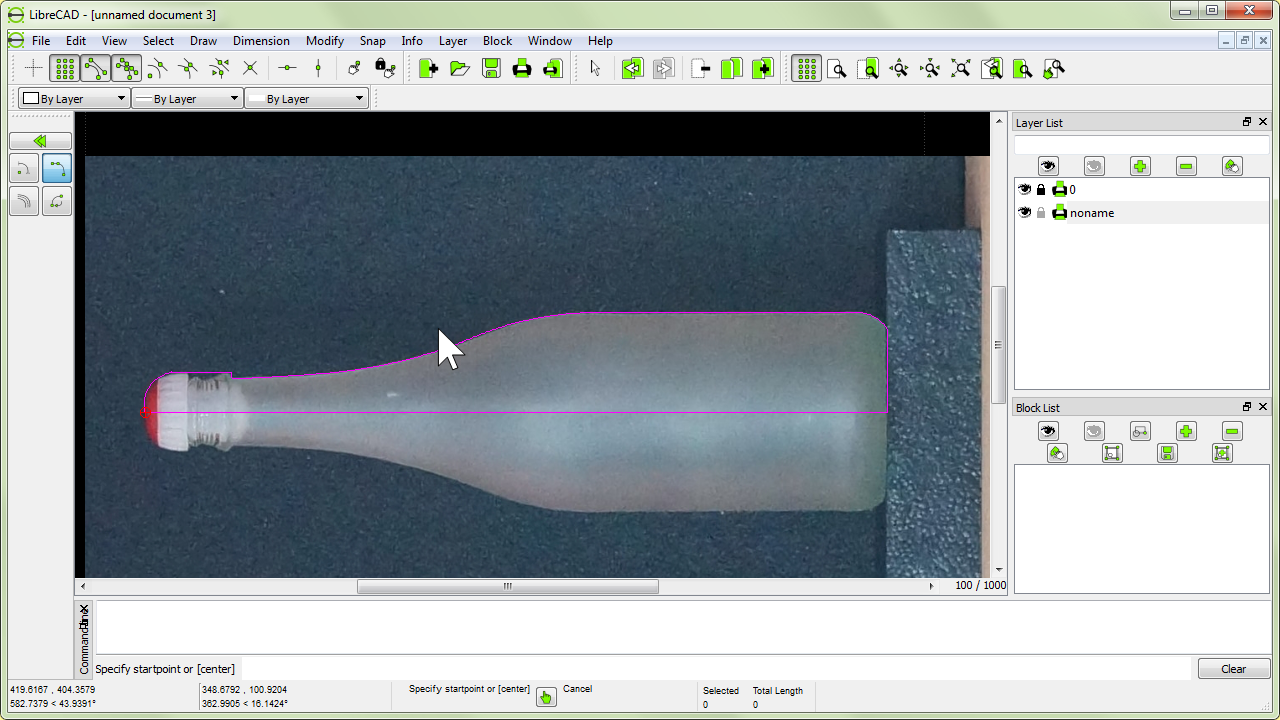Create a new drawing

coord(429,68)
